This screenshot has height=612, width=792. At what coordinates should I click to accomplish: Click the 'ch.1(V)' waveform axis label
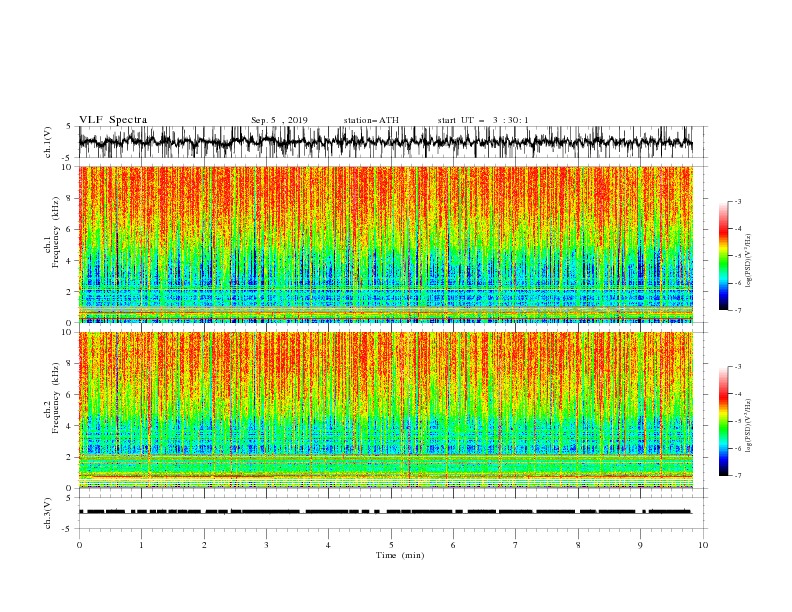click(x=48, y=142)
